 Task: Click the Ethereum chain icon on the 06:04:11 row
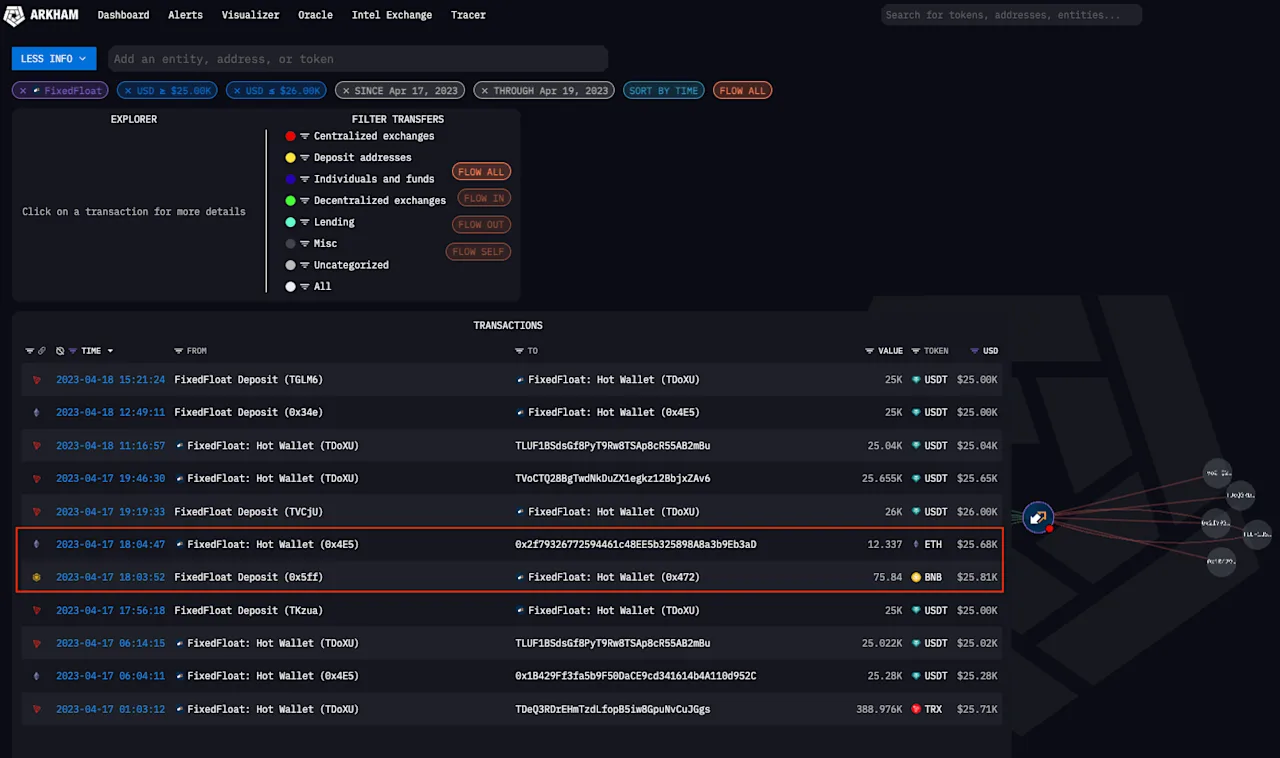pos(37,677)
